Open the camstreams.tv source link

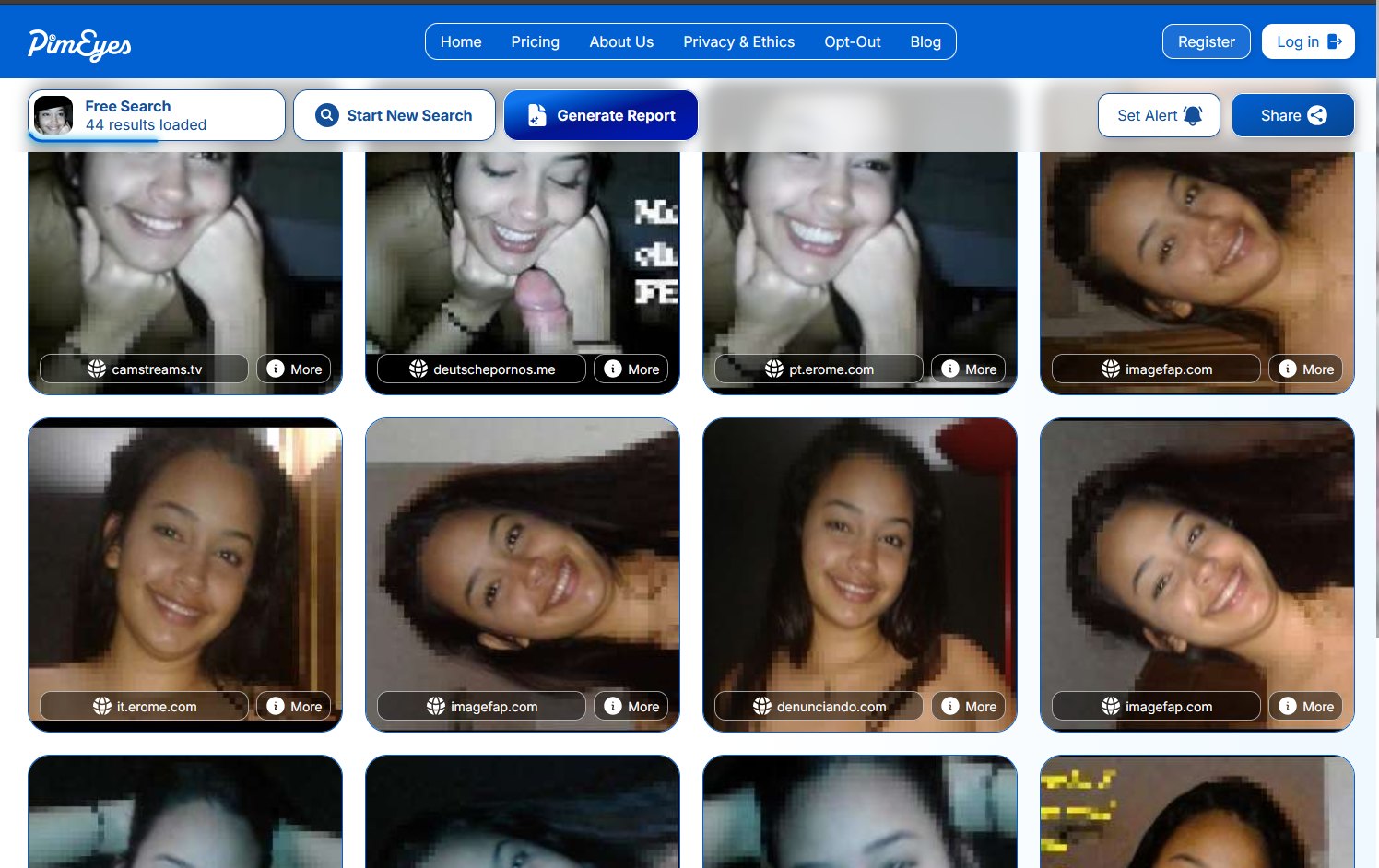pos(145,369)
